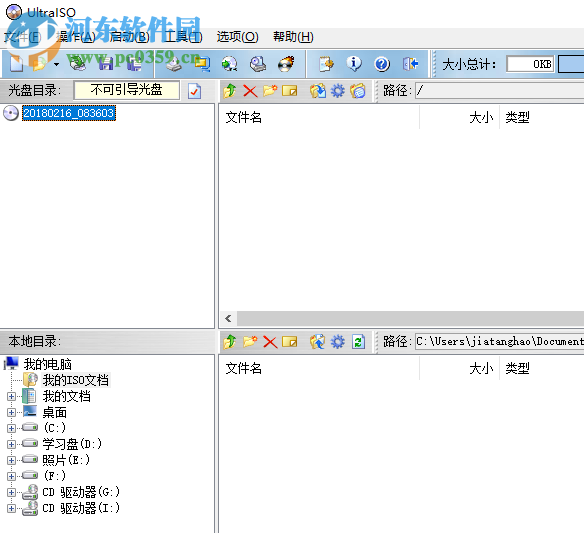The width and height of the screenshot is (584, 533).
Task: Click the Save floppy disk icon
Action: (106, 64)
